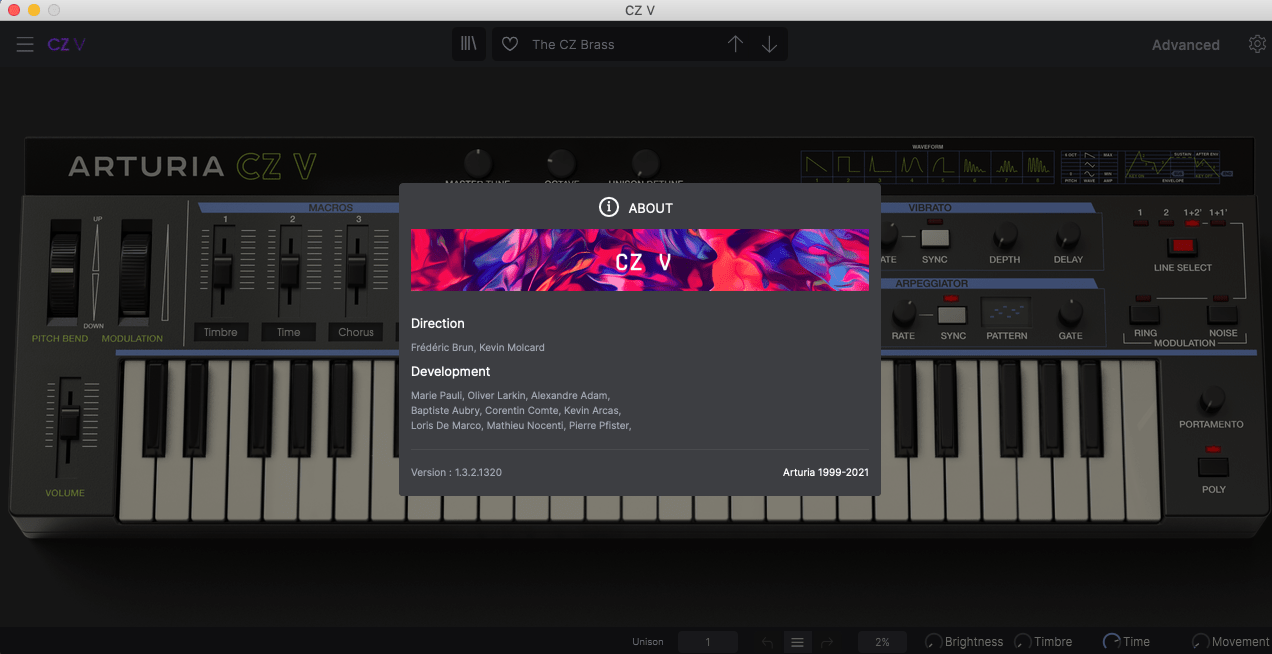Image resolution: width=1272 pixels, height=654 pixels.
Task: Adjust the Brightness knob icon
Action: click(x=934, y=641)
